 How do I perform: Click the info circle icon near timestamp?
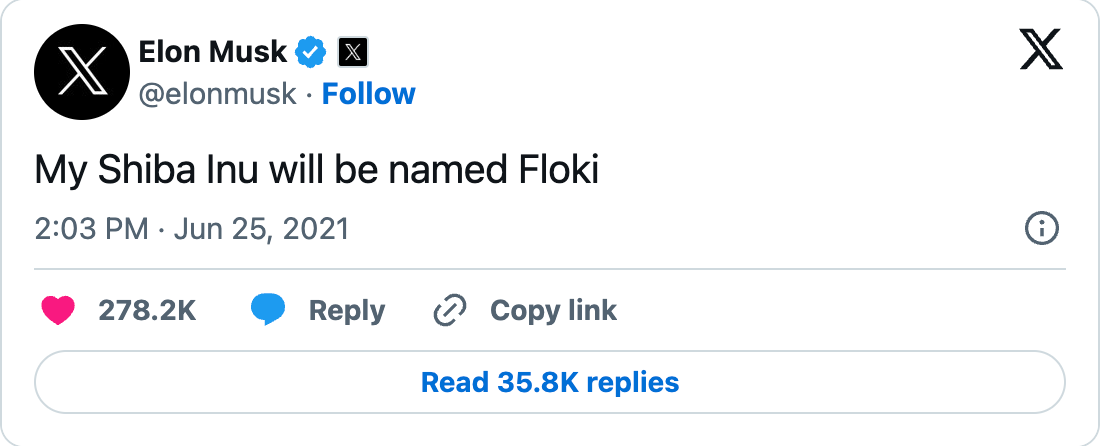[x=1042, y=229]
